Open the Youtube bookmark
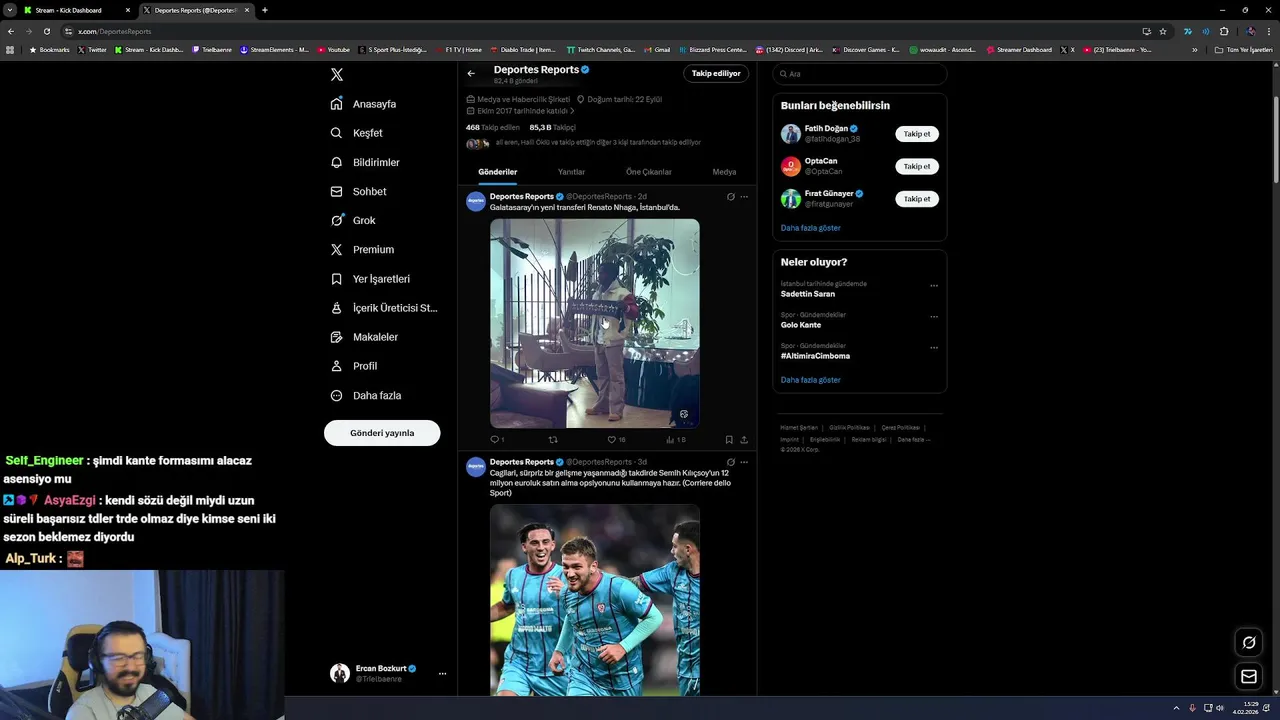The image size is (1280, 720). tap(334, 50)
